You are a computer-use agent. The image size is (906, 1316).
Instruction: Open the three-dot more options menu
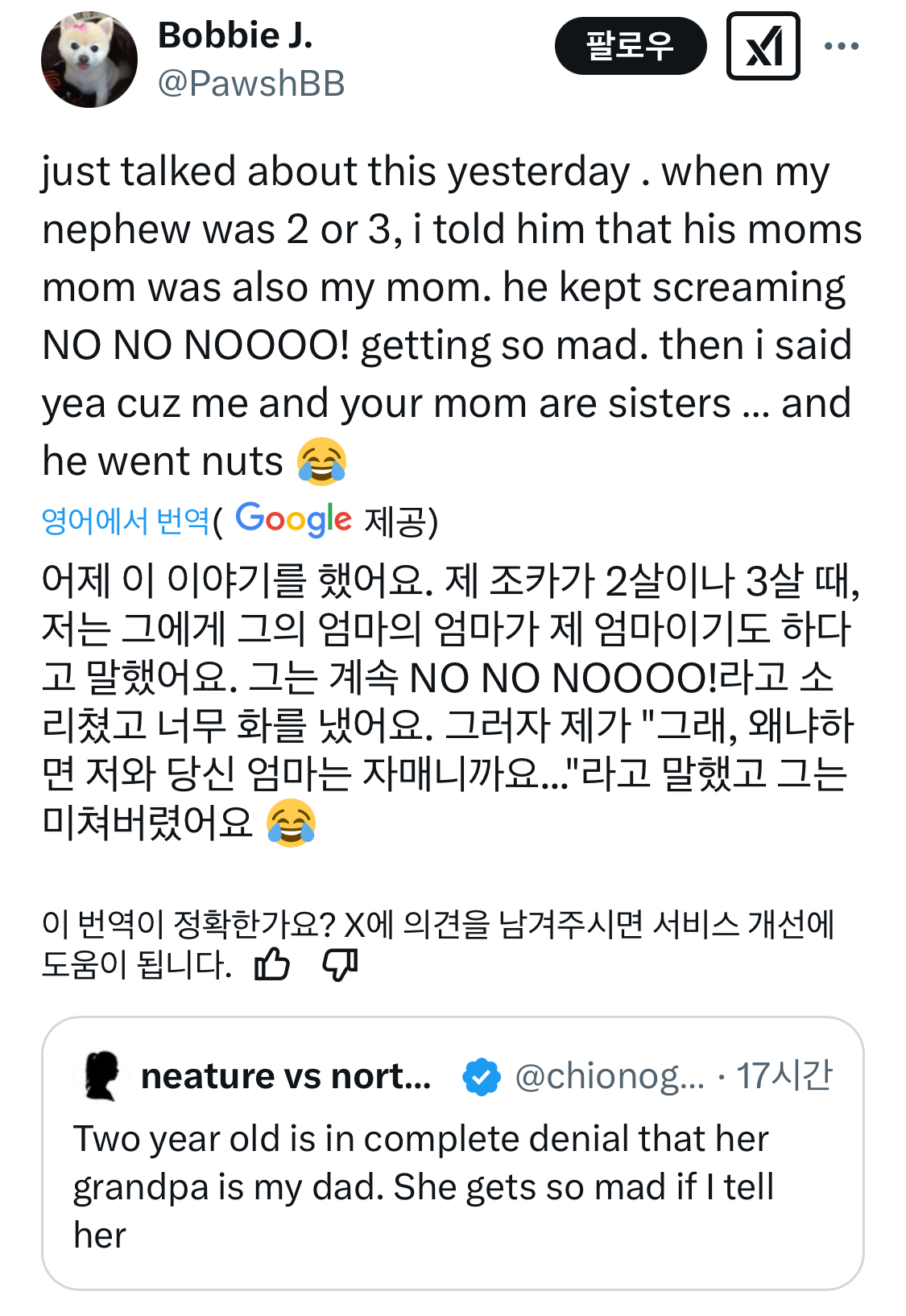coord(842,46)
